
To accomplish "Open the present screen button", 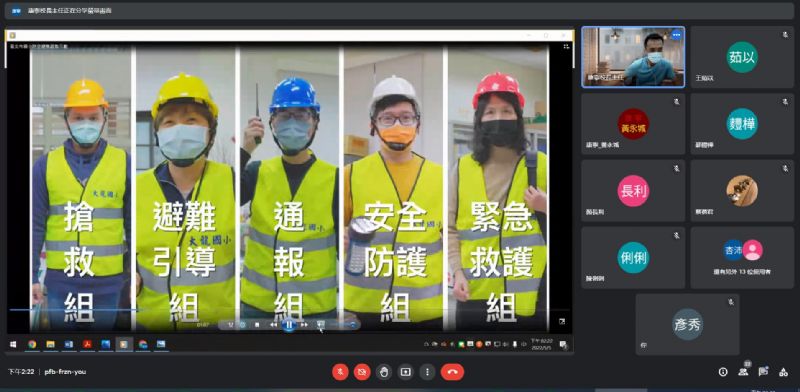I will 406,372.
